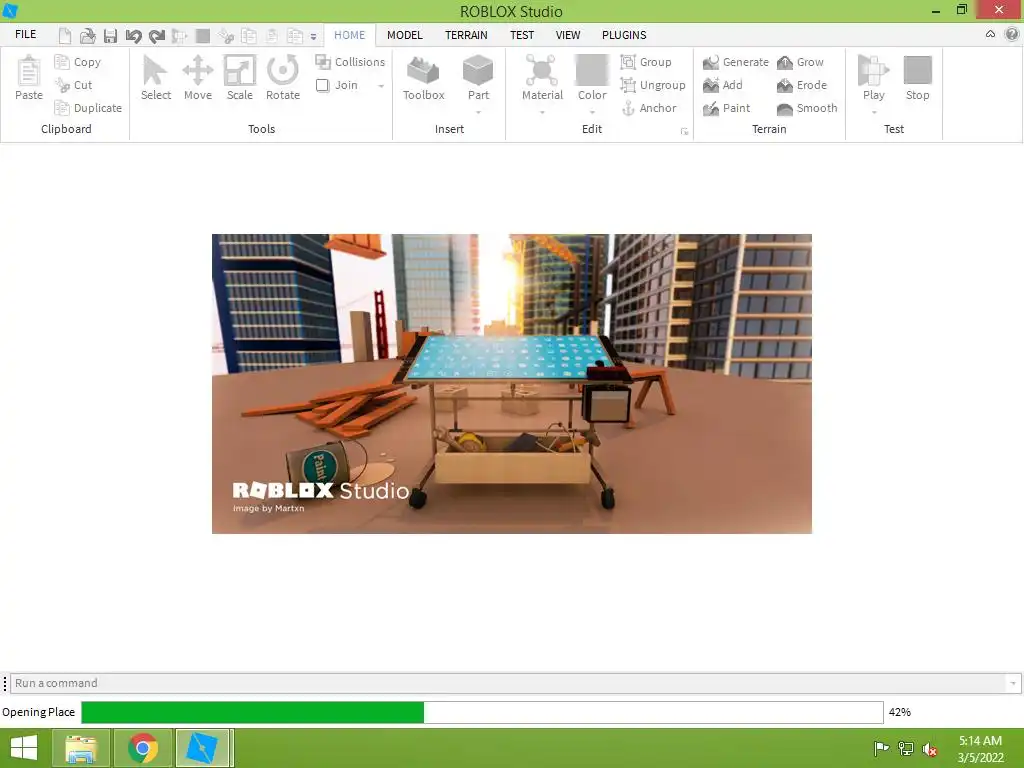Image resolution: width=1024 pixels, height=768 pixels.
Task: Switch to the VIEW tab
Action: pyautogui.click(x=568, y=35)
